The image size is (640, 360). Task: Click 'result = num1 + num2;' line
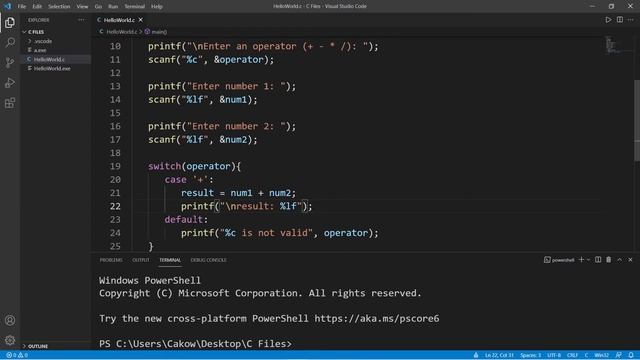[x=238, y=193]
